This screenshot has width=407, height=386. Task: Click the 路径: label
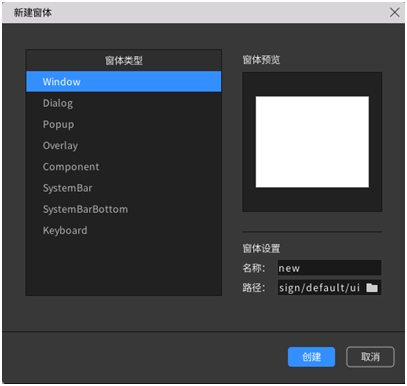tap(254, 287)
